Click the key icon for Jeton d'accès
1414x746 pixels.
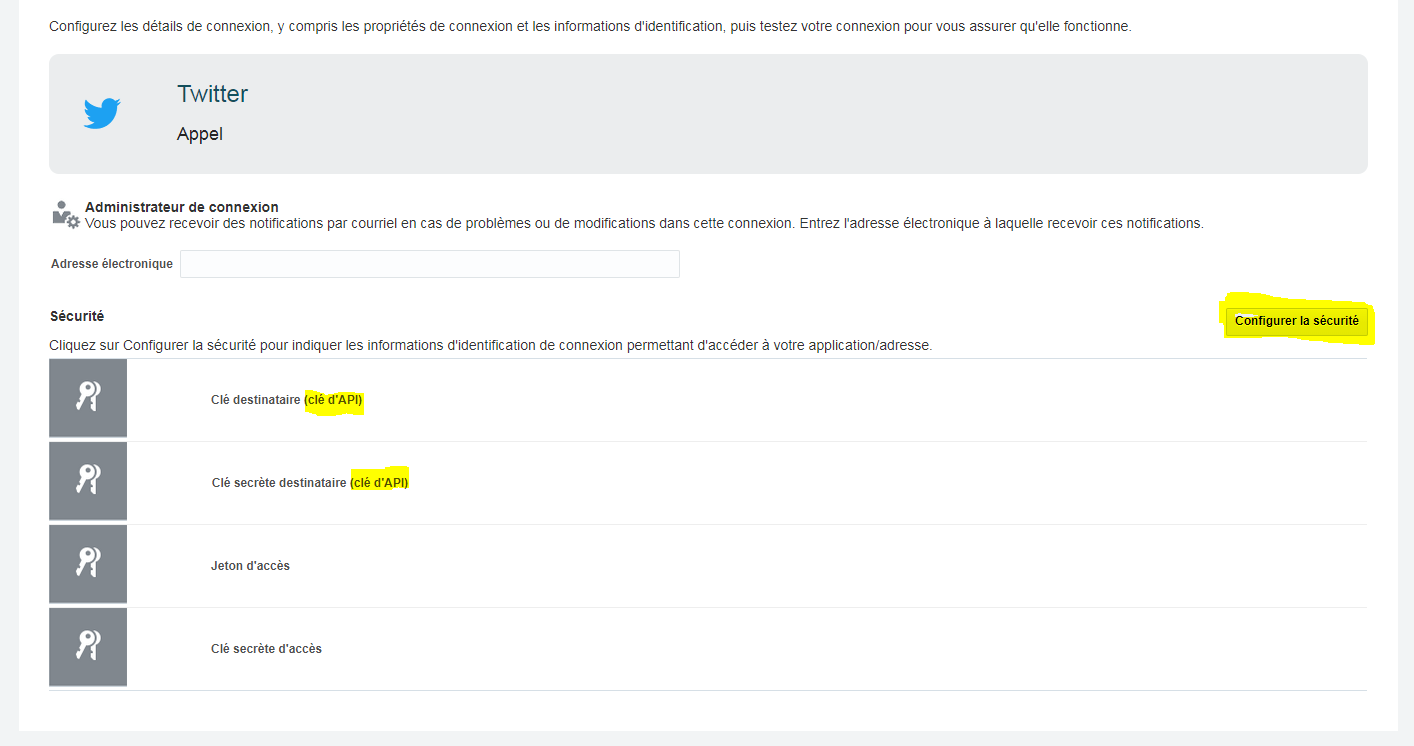(88, 564)
